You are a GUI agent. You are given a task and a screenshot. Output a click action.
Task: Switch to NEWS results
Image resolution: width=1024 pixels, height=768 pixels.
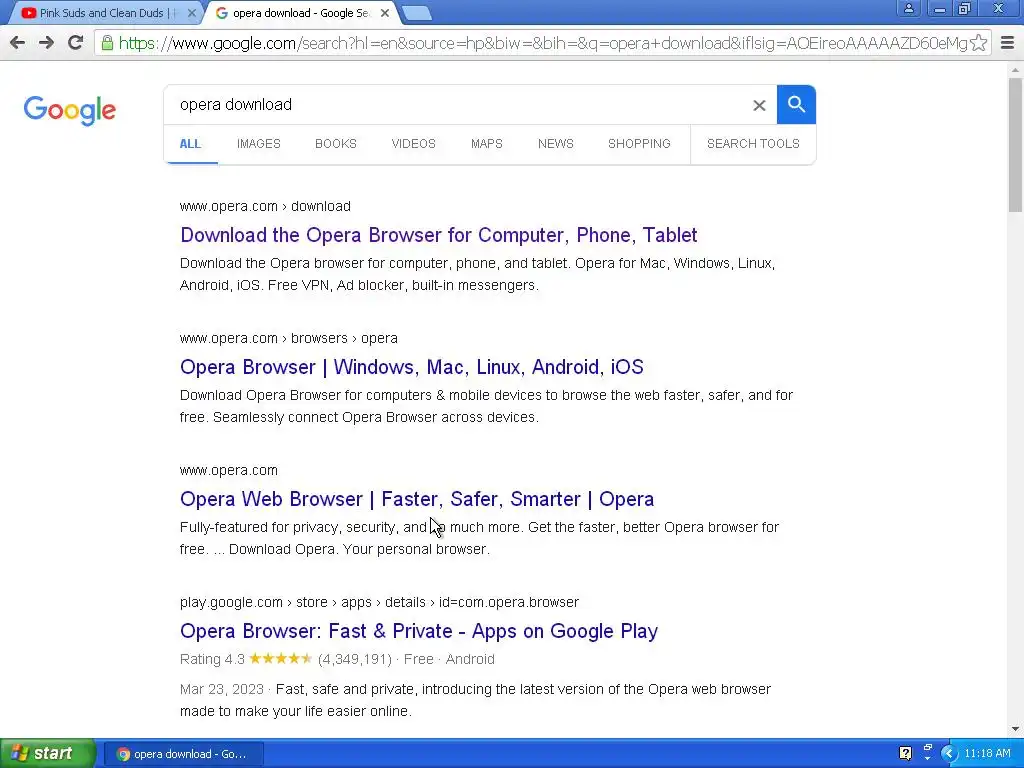pyautogui.click(x=556, y=144)
